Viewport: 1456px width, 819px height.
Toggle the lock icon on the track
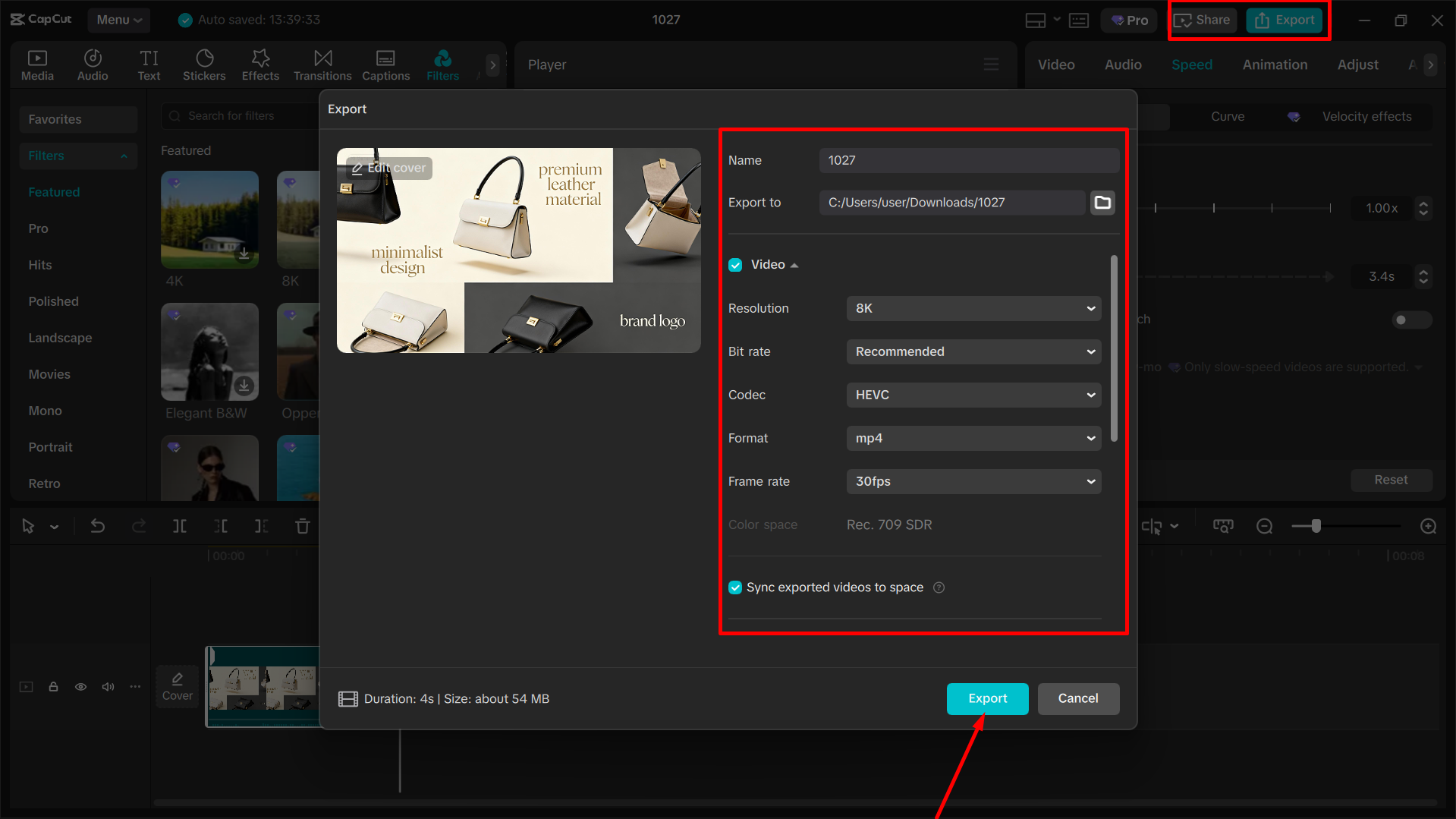[53, 686]
